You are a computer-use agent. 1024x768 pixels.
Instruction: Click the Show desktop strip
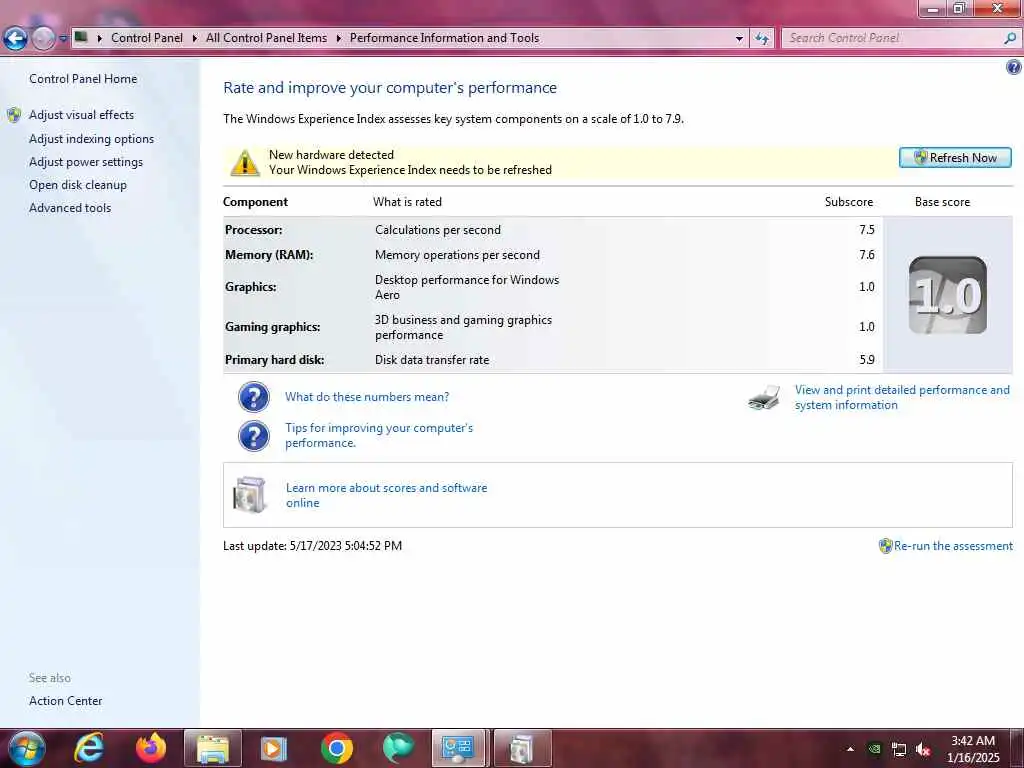(1019, 748)
